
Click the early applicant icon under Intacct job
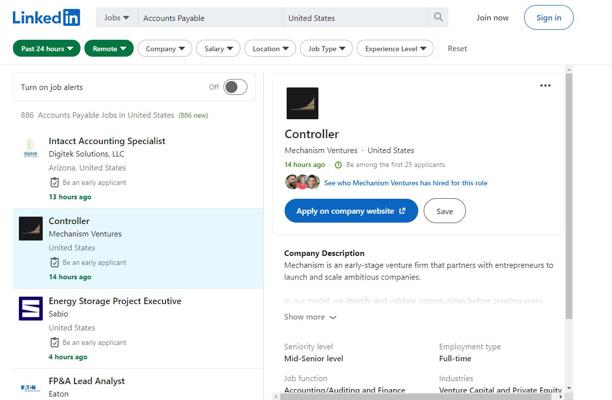[x=55, y=182]
